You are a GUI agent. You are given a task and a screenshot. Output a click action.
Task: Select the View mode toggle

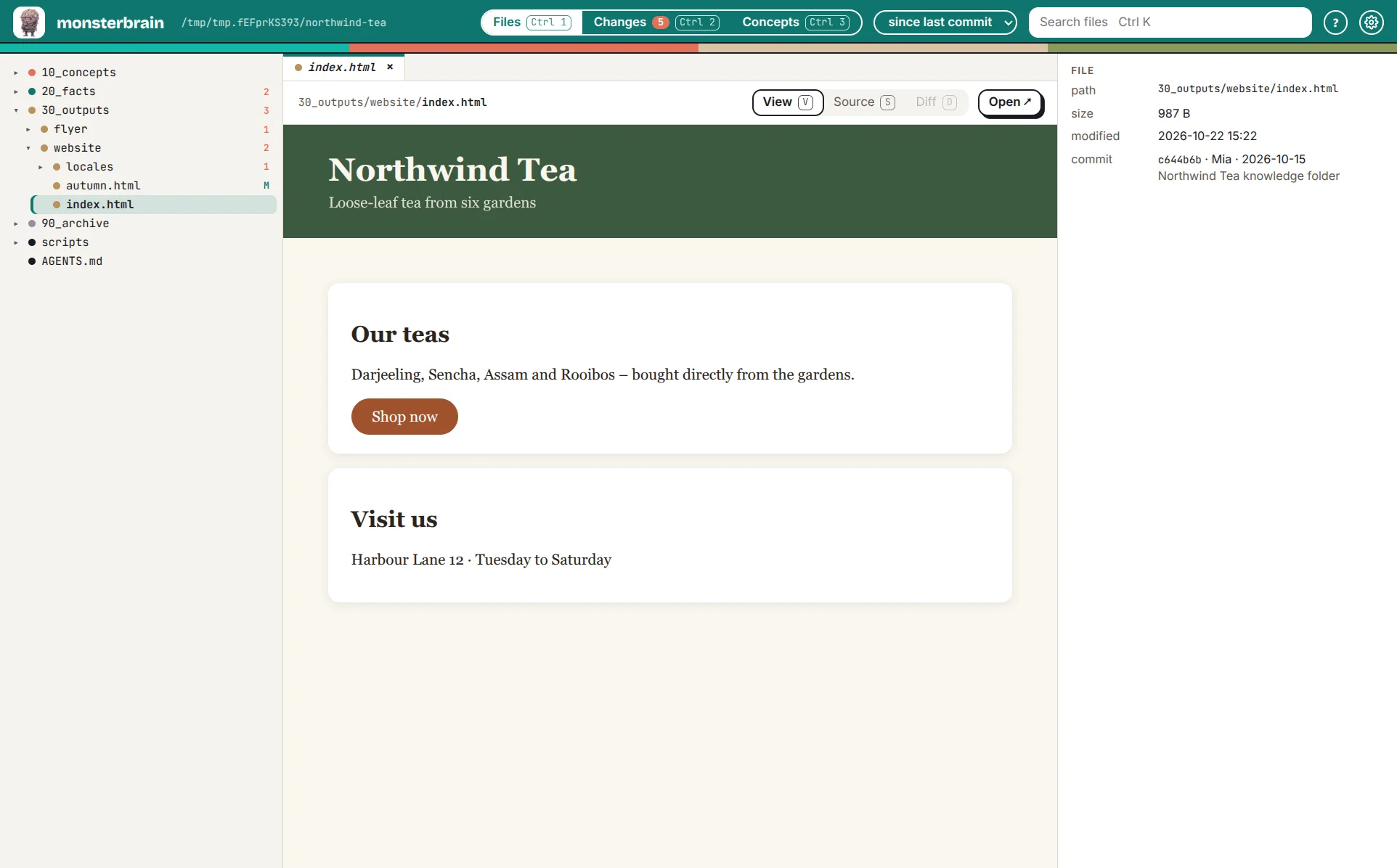tap(787, 102)
